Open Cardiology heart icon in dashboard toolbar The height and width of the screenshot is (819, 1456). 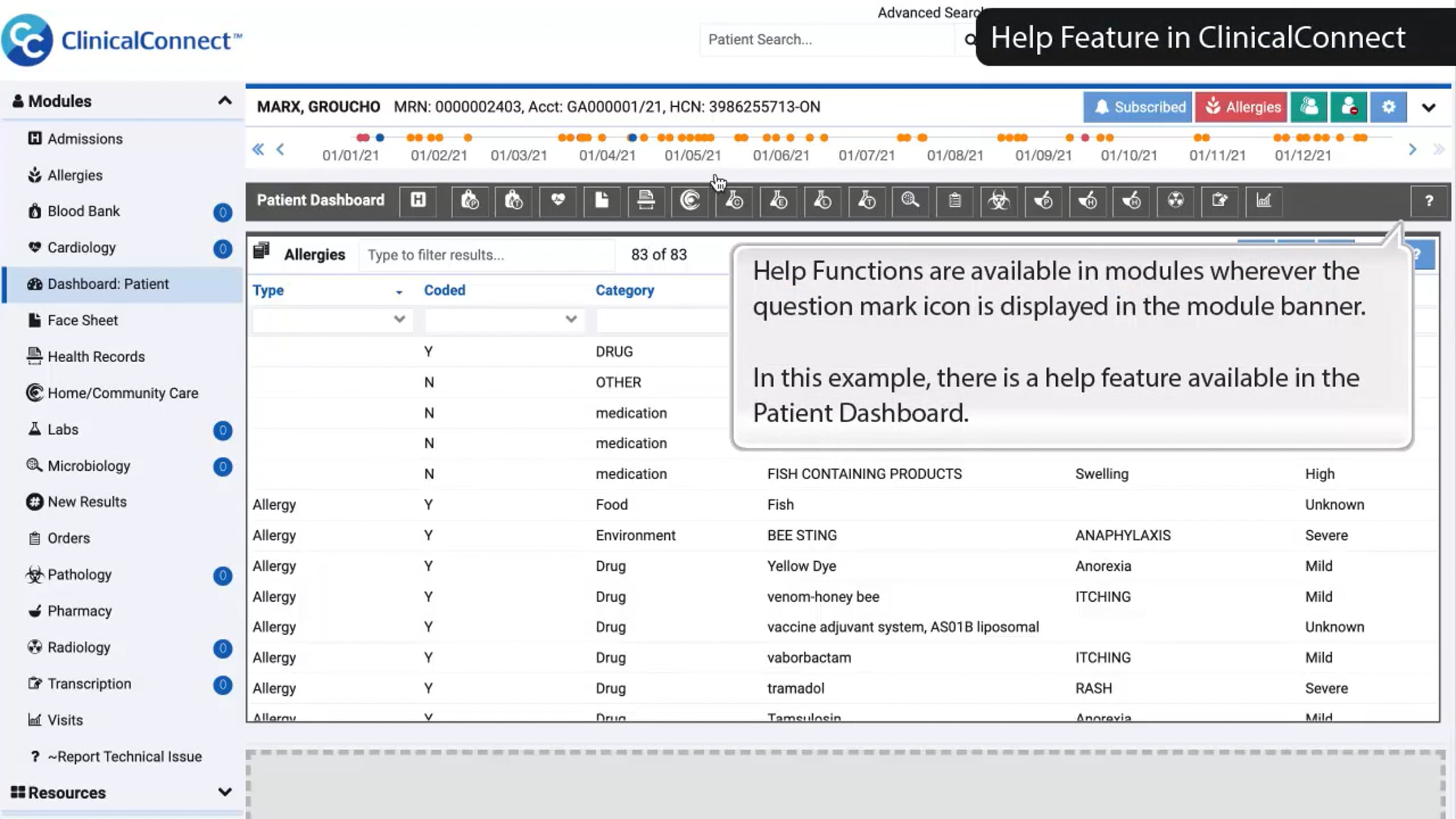(x=558, y=200)
